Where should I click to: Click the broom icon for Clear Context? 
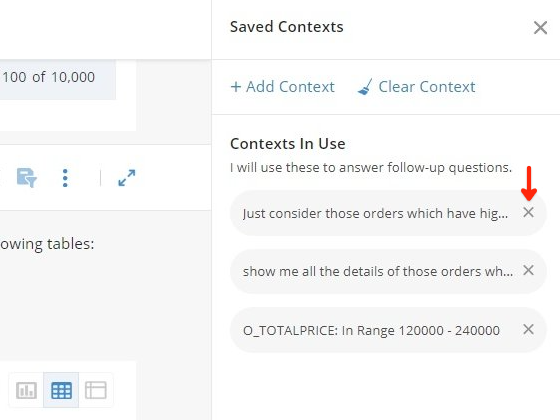click(x=365, y=87)
